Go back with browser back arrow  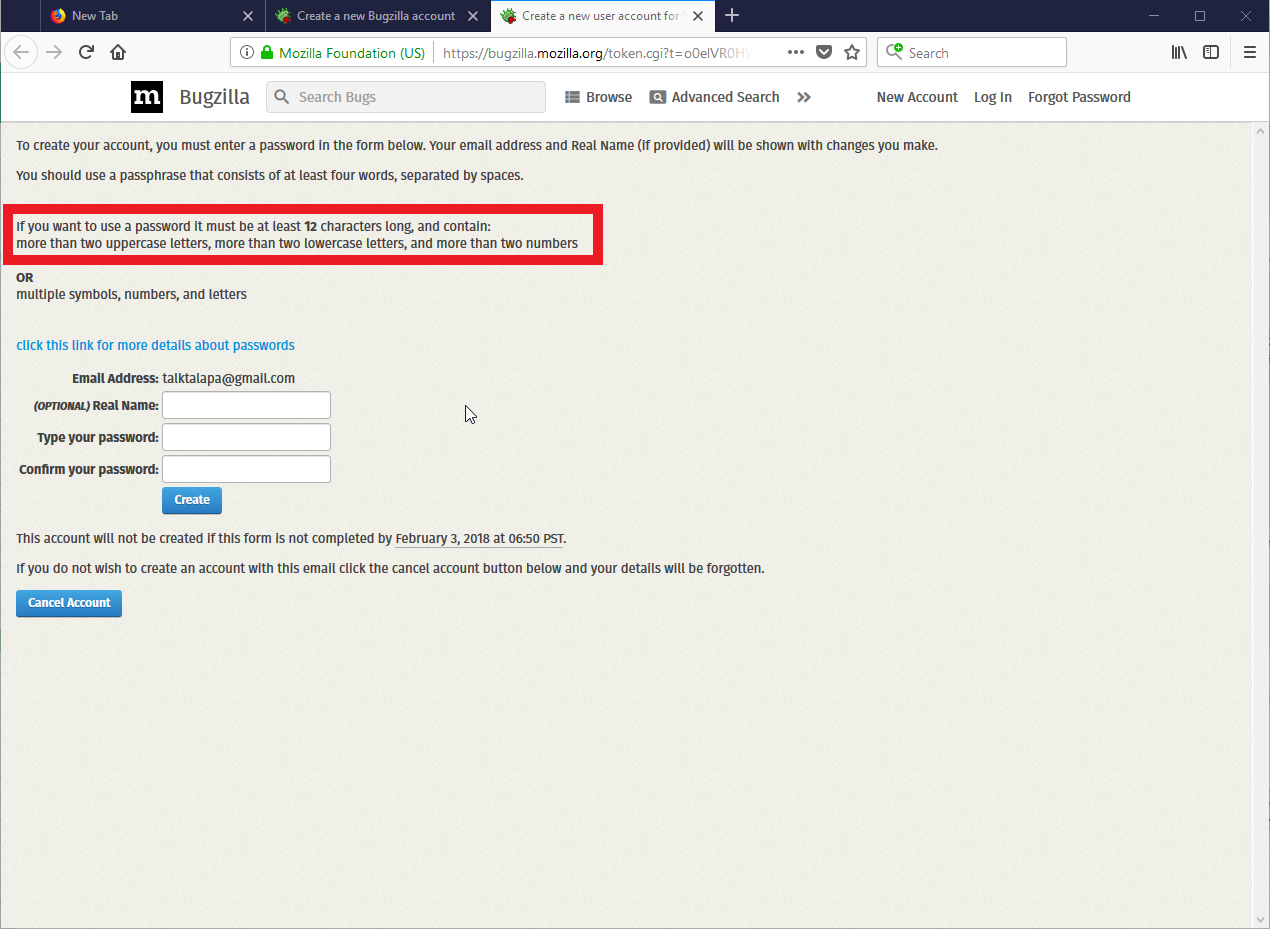click(21, 52)
